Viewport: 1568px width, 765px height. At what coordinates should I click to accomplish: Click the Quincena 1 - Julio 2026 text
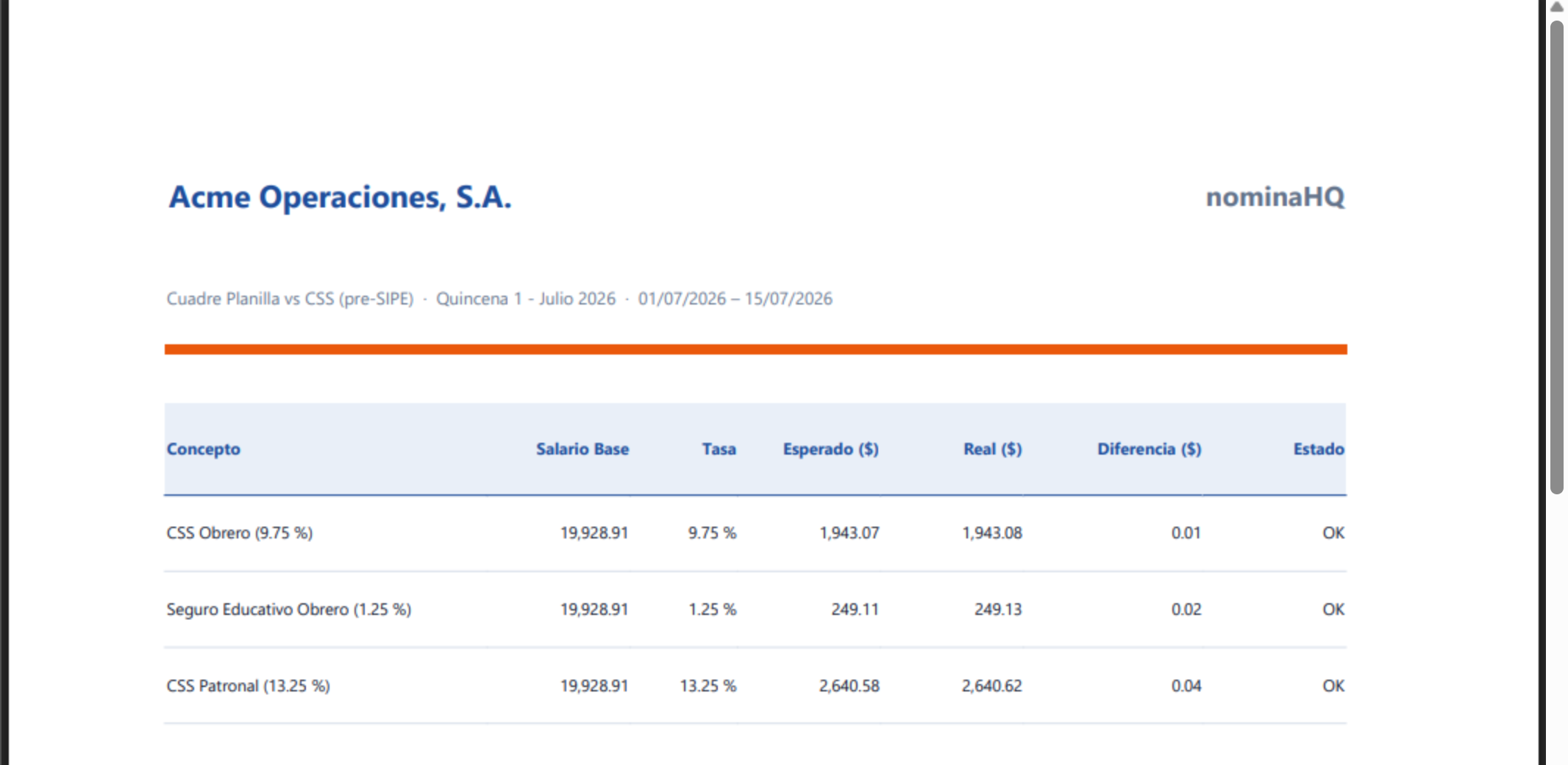click(x=526, y=299)
